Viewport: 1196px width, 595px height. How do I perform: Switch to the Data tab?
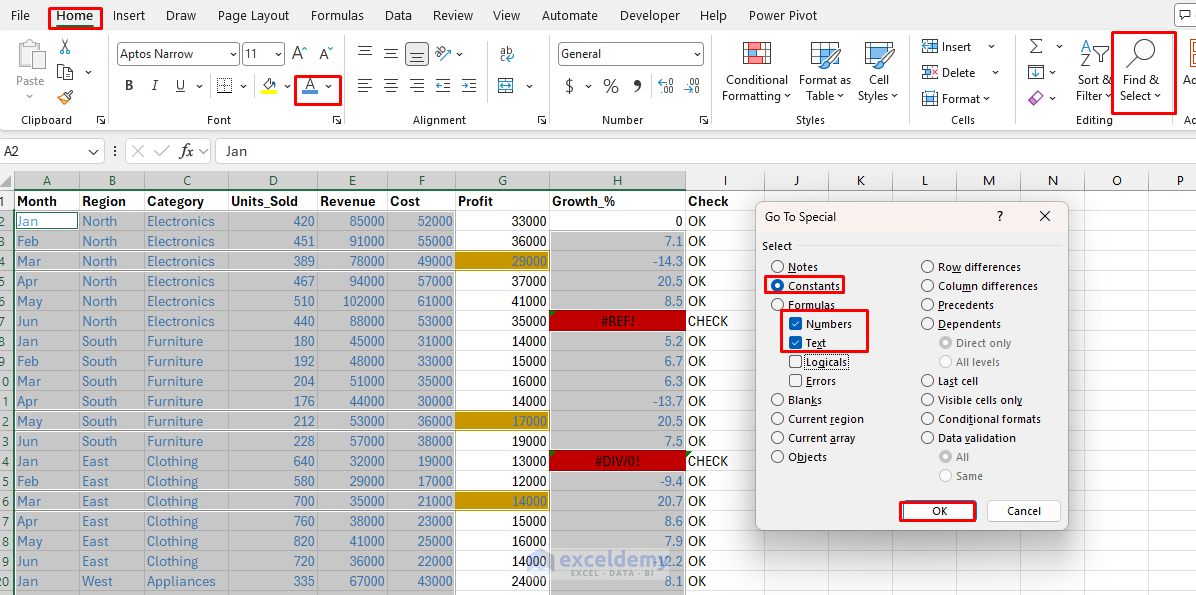click(398, 15)
